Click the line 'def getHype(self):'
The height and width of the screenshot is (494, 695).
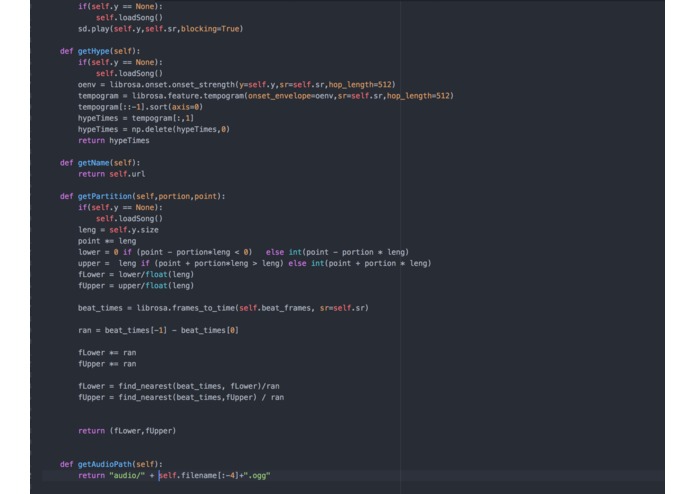click(100, 51)
